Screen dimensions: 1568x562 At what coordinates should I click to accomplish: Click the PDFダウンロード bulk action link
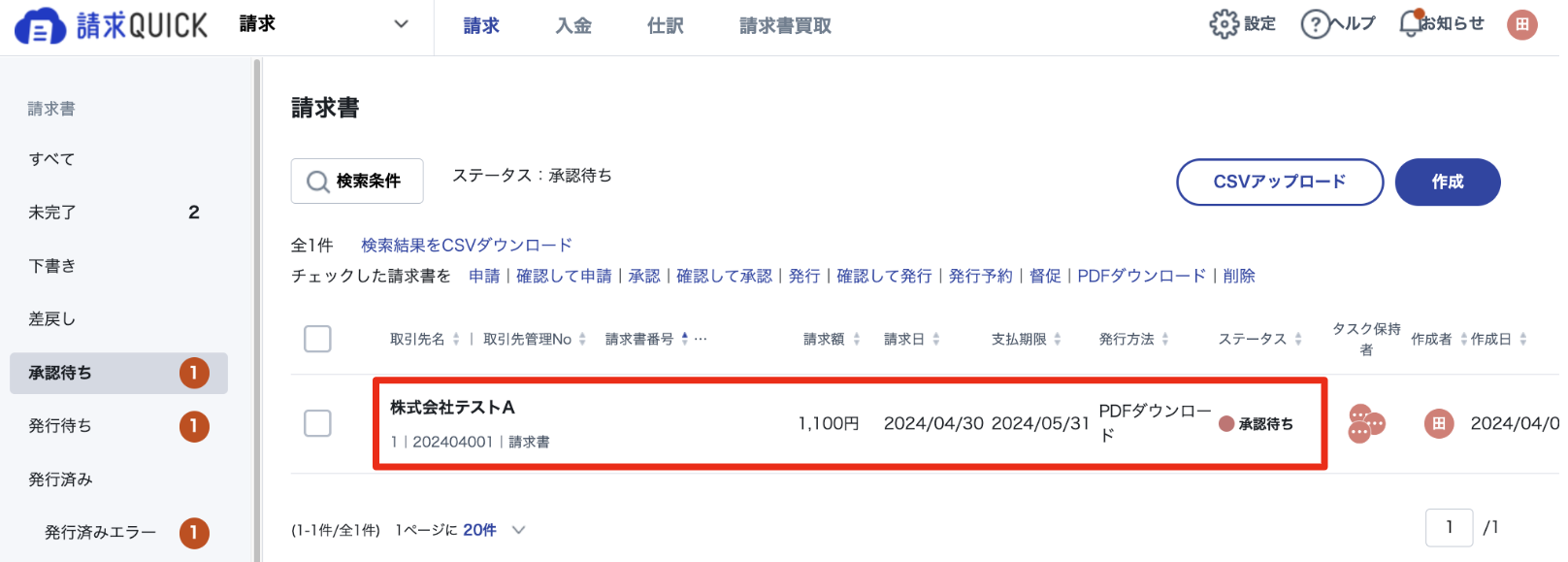[x=1142, y=277]
